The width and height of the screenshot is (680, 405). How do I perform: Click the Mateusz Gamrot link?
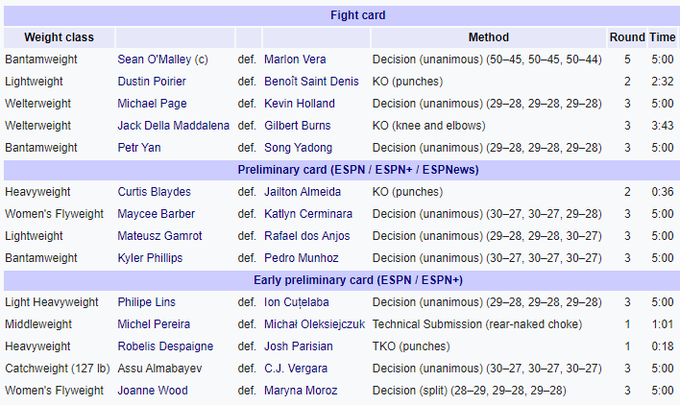(159, 235)
